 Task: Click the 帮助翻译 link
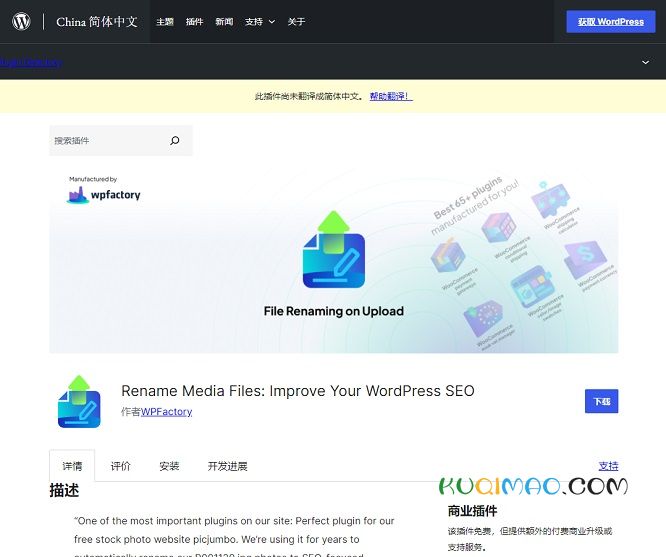coord(391,96)
